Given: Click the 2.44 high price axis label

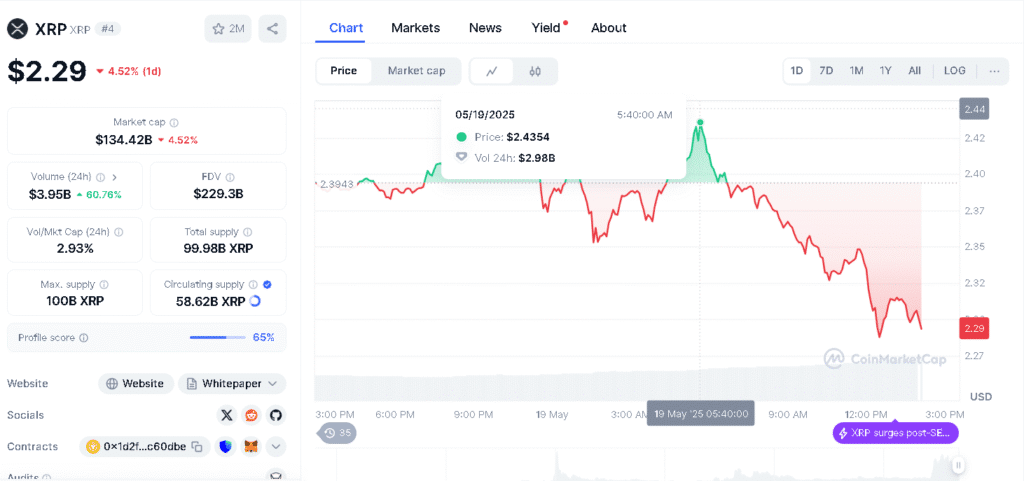Looking at the screenshot, I should (974, 108).
